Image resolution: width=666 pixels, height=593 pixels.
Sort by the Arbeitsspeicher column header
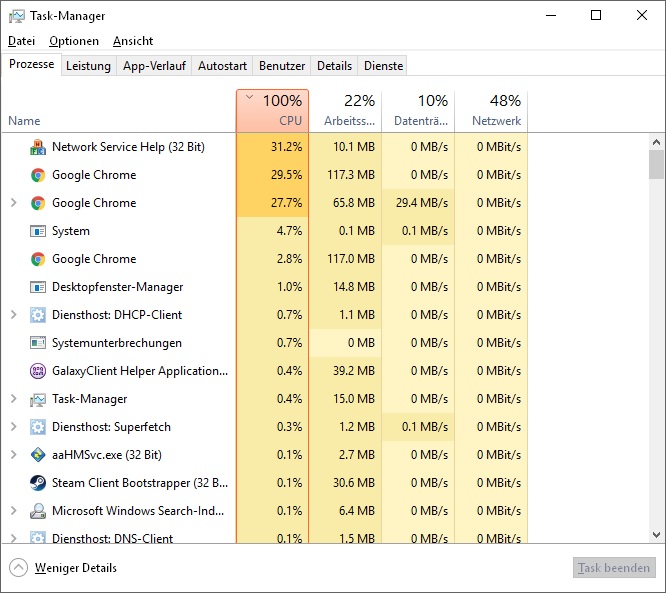(x=345, y=111)
